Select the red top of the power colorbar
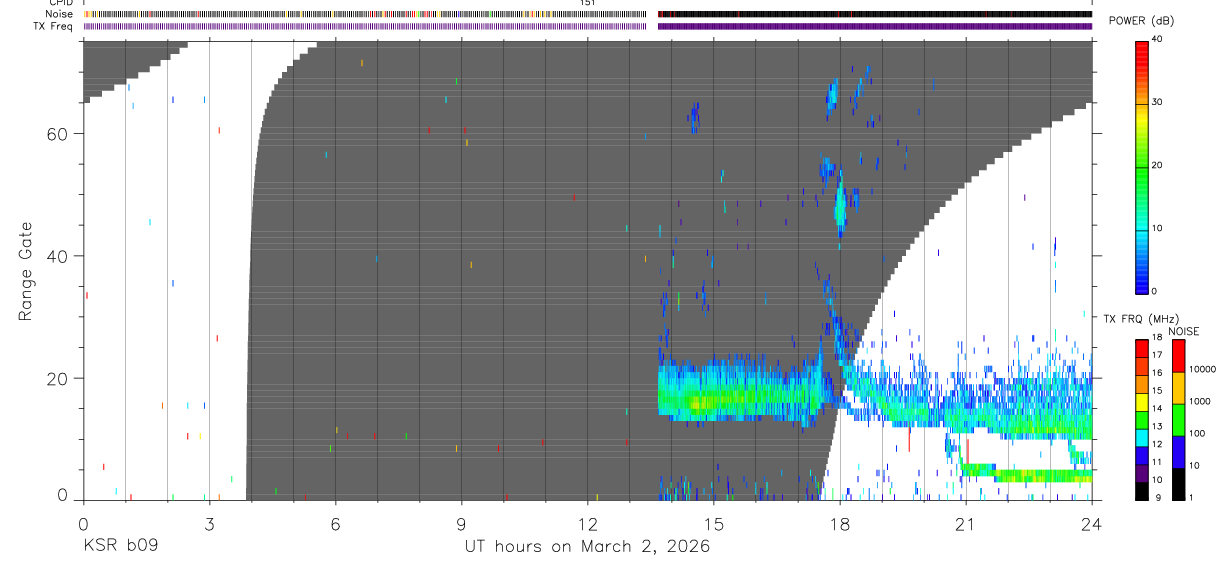This screenshot has height=567, width=1228. tap(1141, 55)
